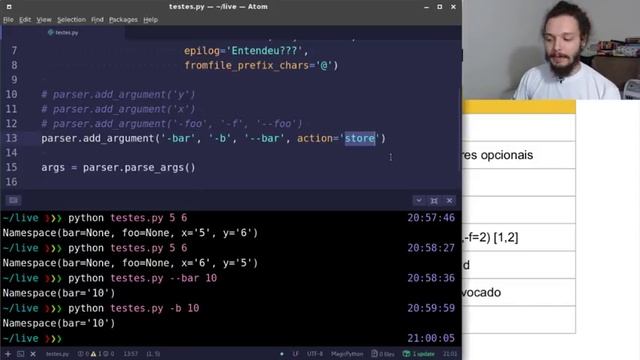Click the clock time in status bar
The image size is (640, 360).
450,354
